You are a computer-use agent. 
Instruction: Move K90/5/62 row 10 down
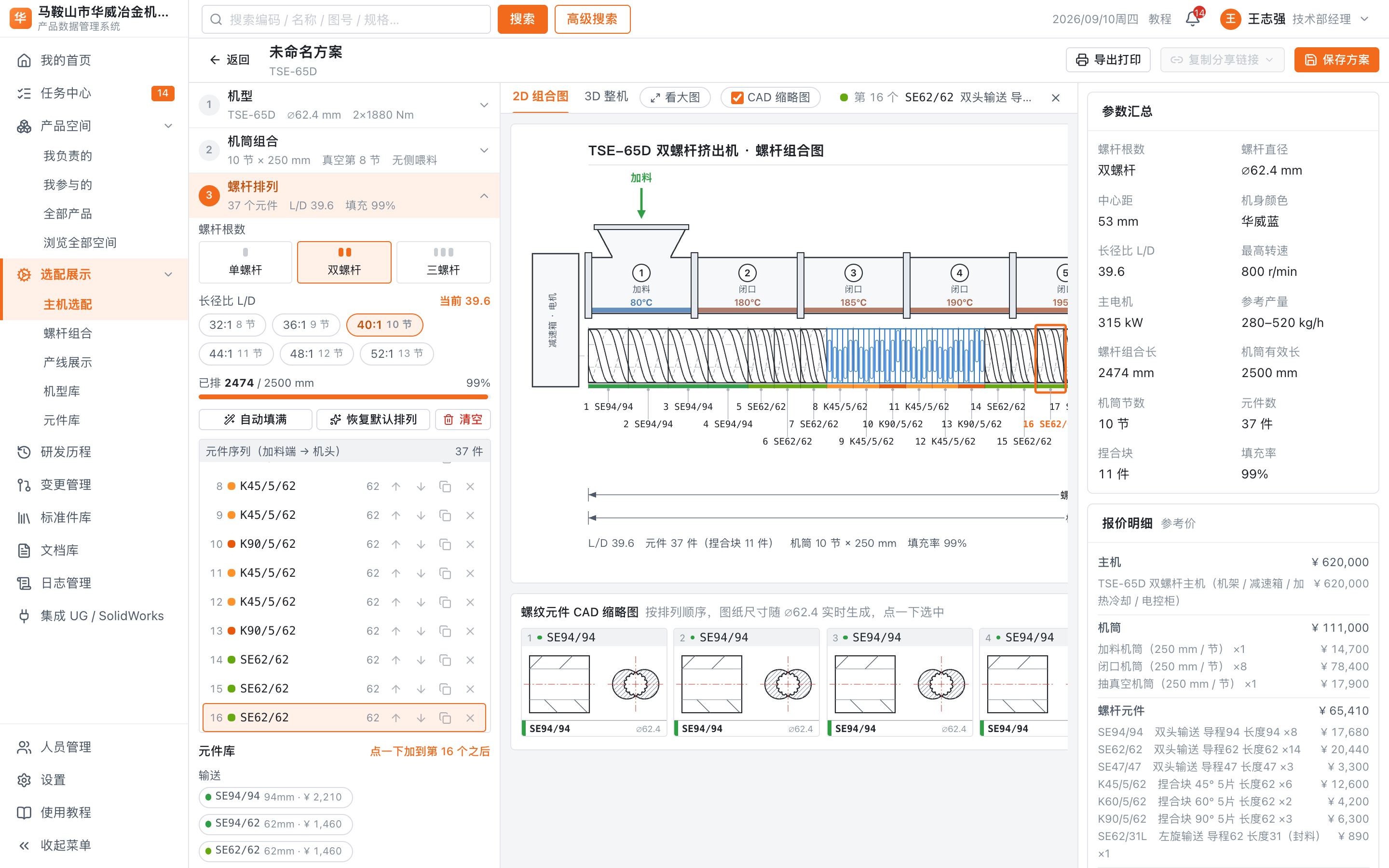click(x=421, y=544)
